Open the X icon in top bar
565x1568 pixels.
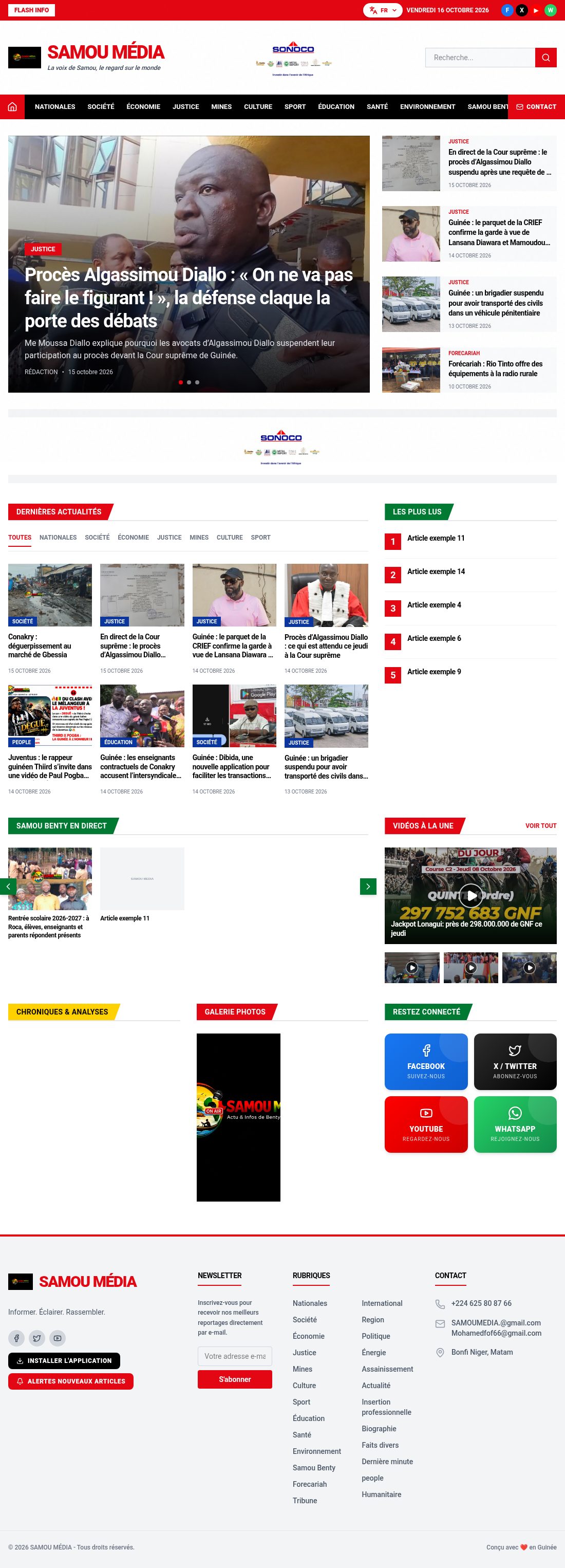(522, 10)
